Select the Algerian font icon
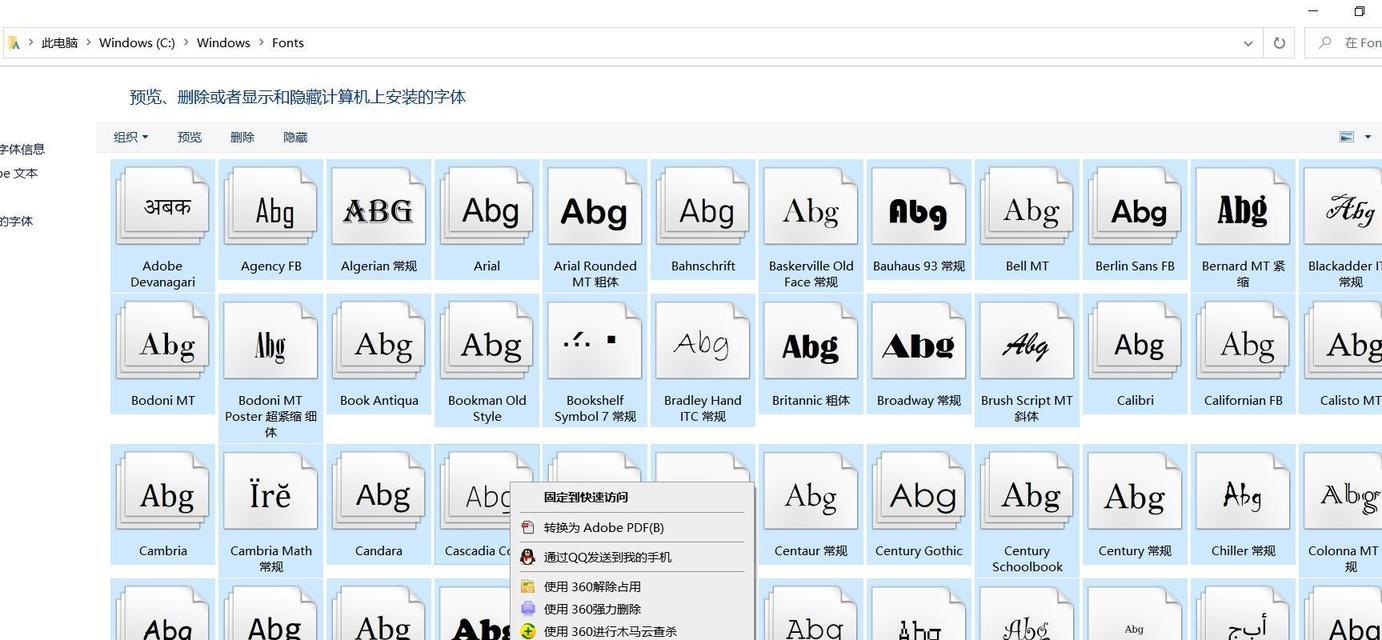Image resolution: width=1382 pixels, height=640 pixels. coord(379,206)
